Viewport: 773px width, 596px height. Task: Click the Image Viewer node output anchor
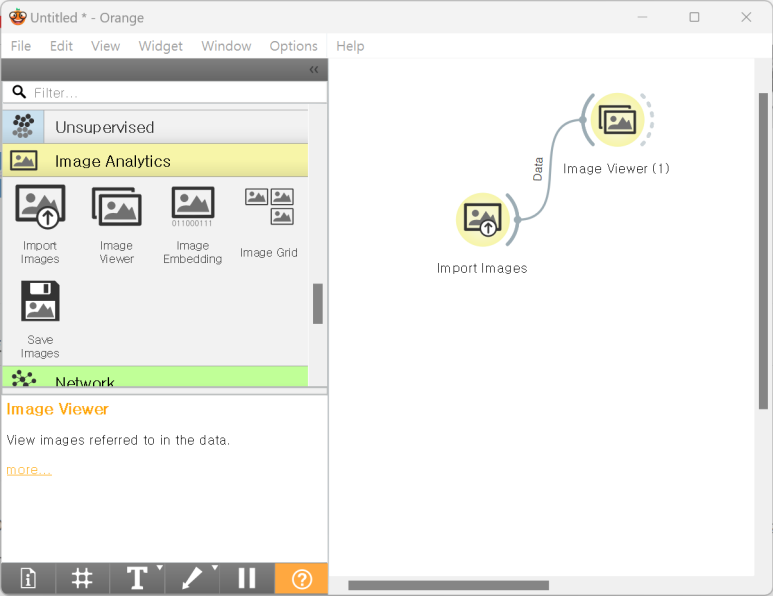point(649,120)
